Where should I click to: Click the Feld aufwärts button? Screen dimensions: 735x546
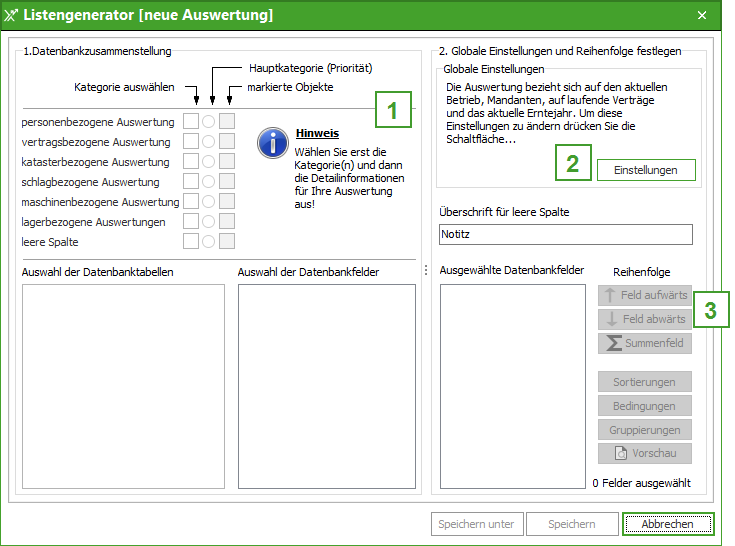pos(645,295)
